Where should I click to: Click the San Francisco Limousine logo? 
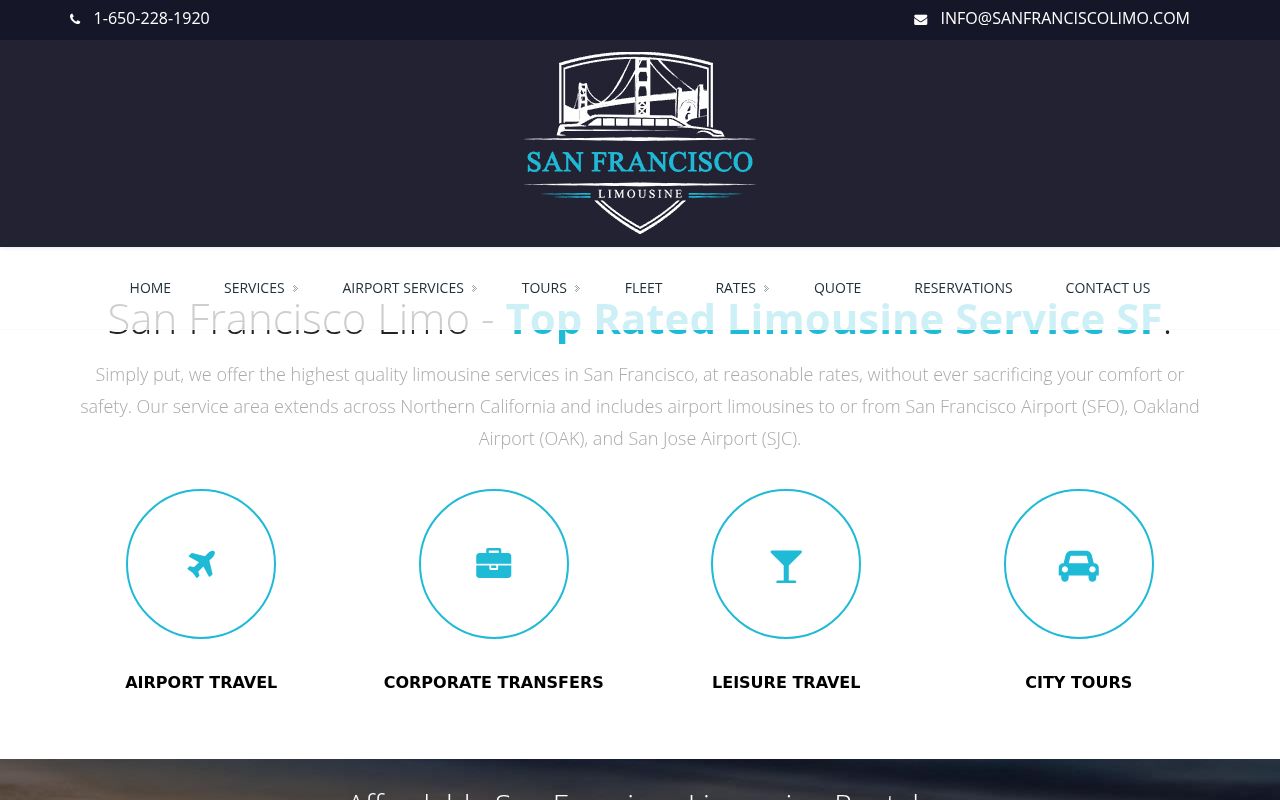pos(640,143)
